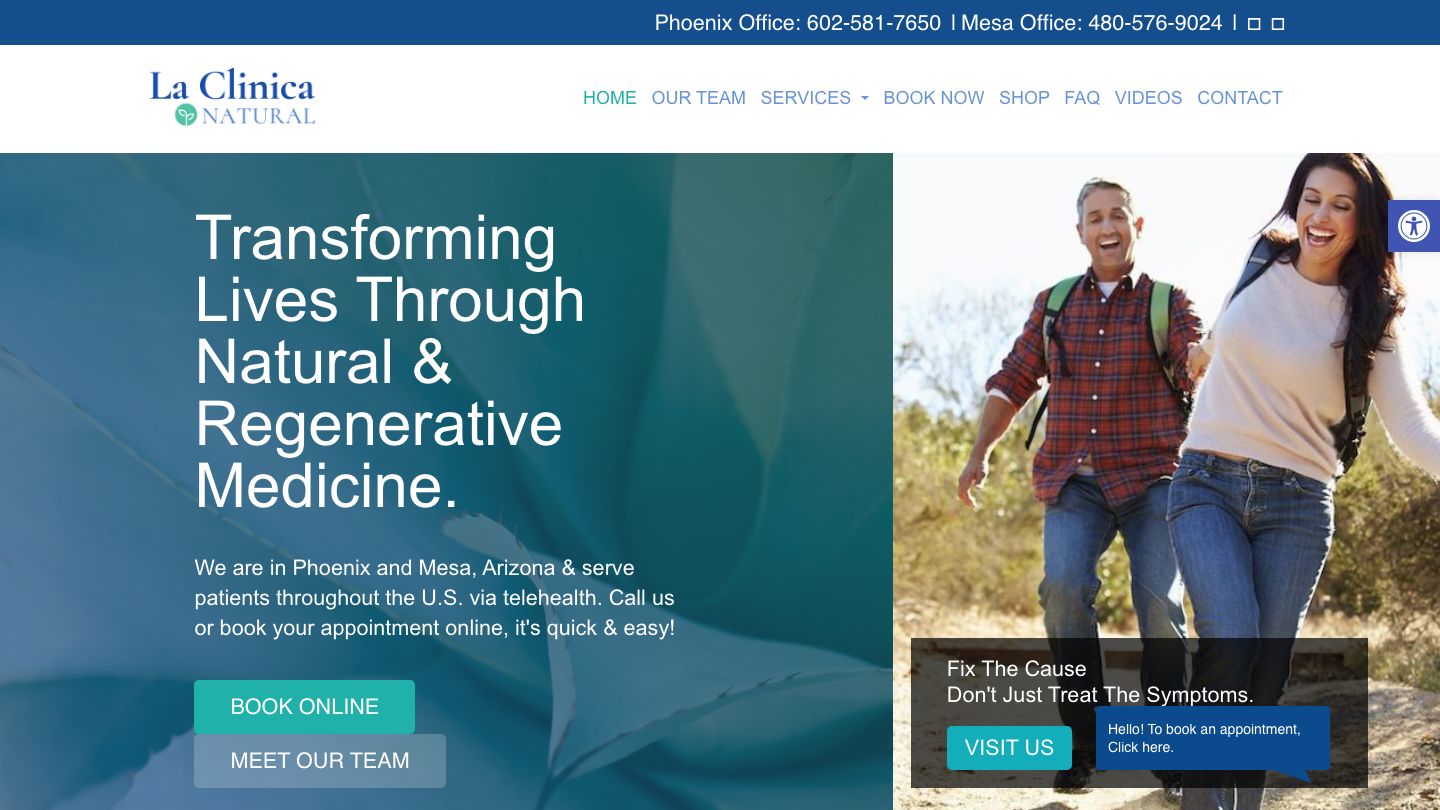Click the second social icon in top bar

[x=1277, y=24]
